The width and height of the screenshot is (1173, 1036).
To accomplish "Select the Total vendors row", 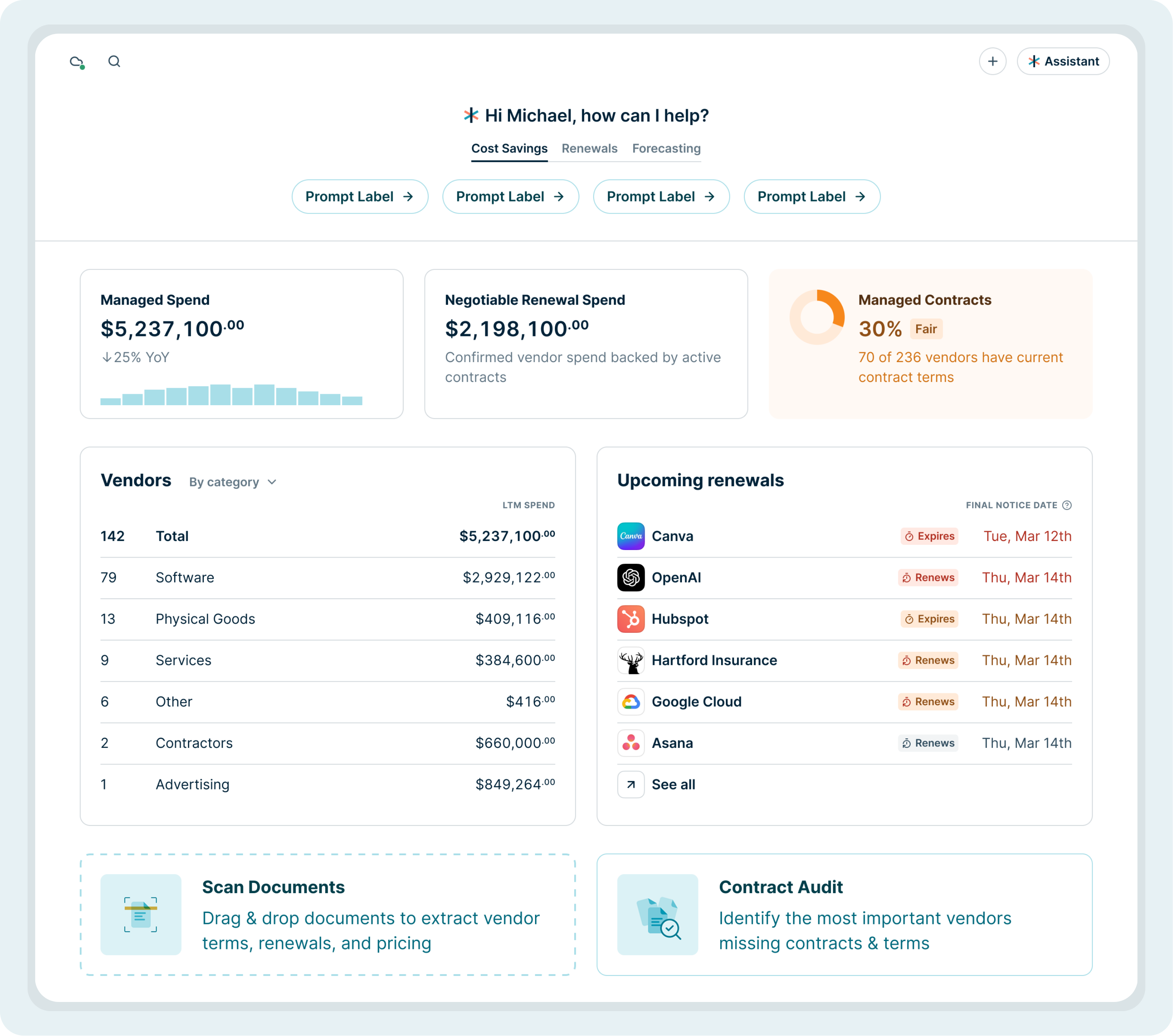I will [x=328, y=536].
